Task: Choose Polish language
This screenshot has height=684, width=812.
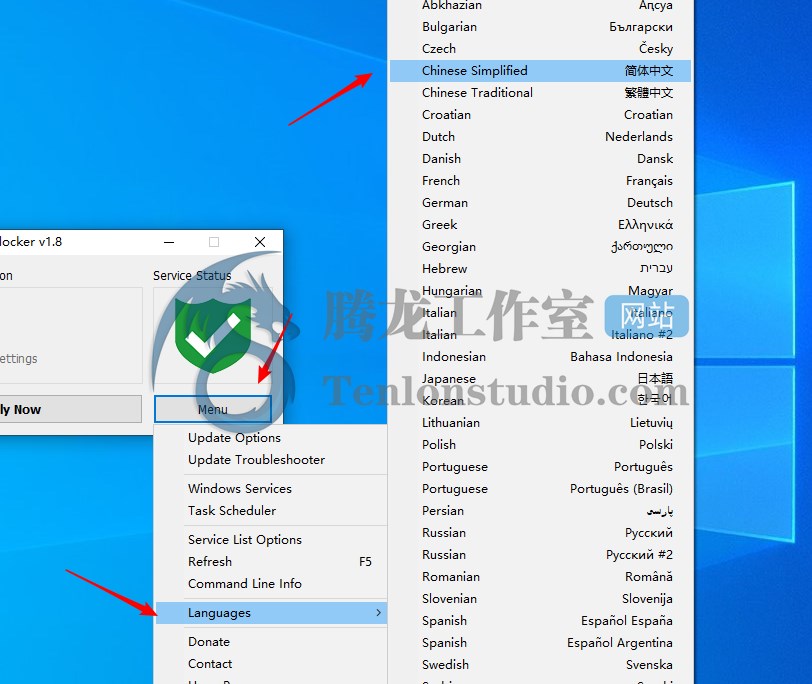Action: [540, 445]
